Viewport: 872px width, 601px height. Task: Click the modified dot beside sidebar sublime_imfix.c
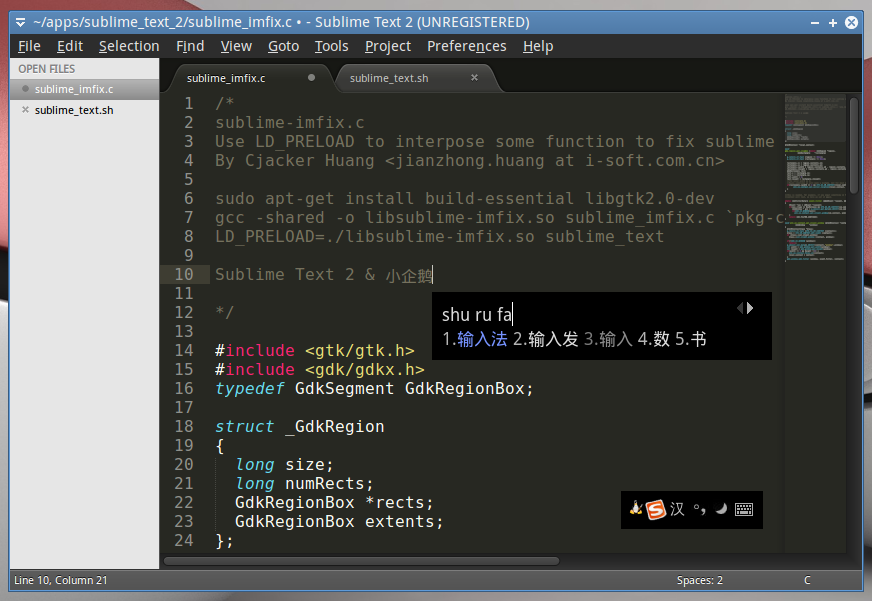(25, 88)
